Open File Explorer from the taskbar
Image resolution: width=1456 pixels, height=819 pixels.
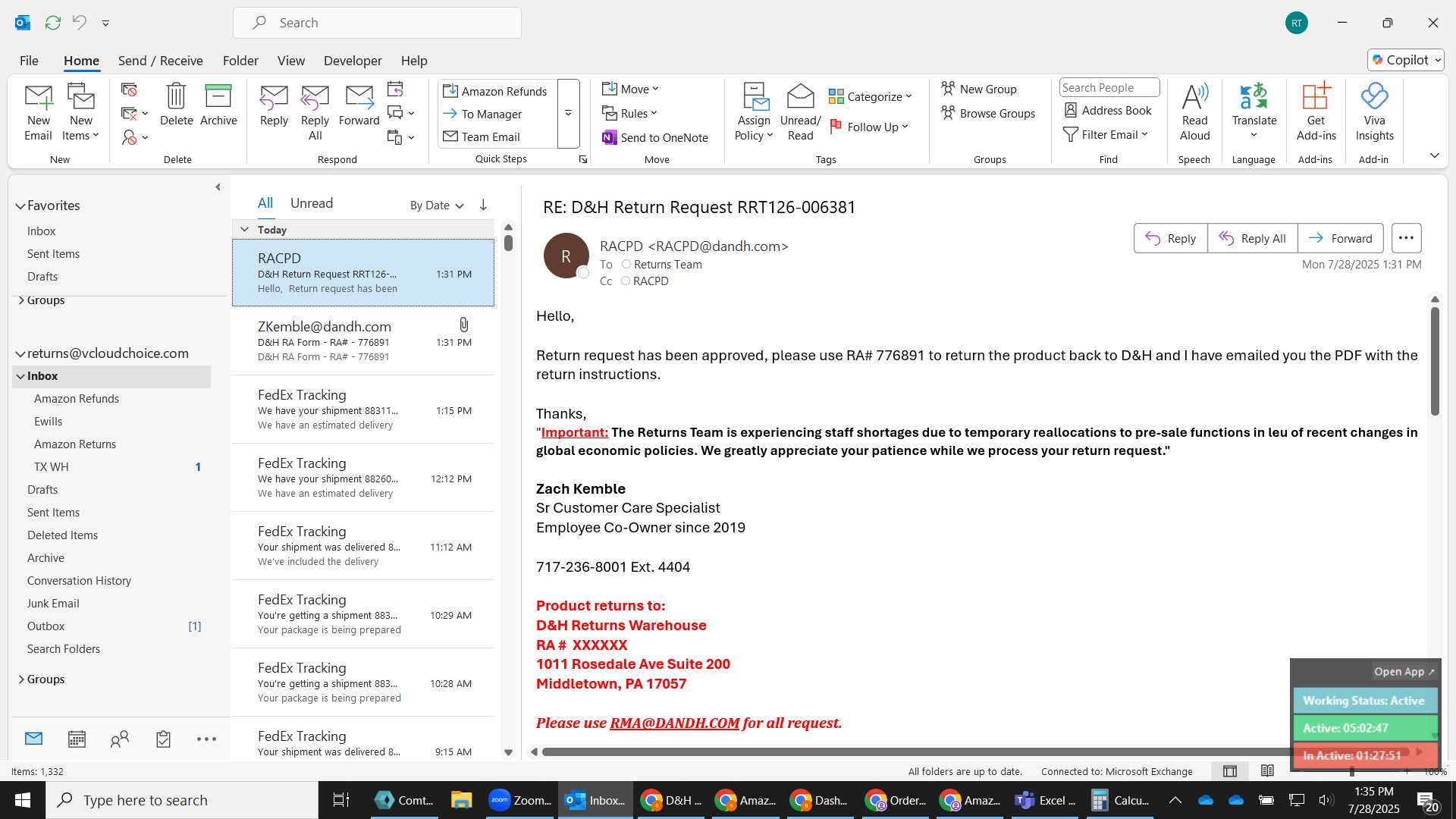click(x=461, y=800)
